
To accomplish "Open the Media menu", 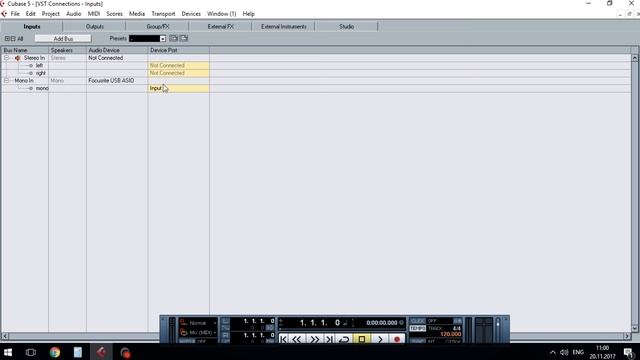I will point(137,14).
